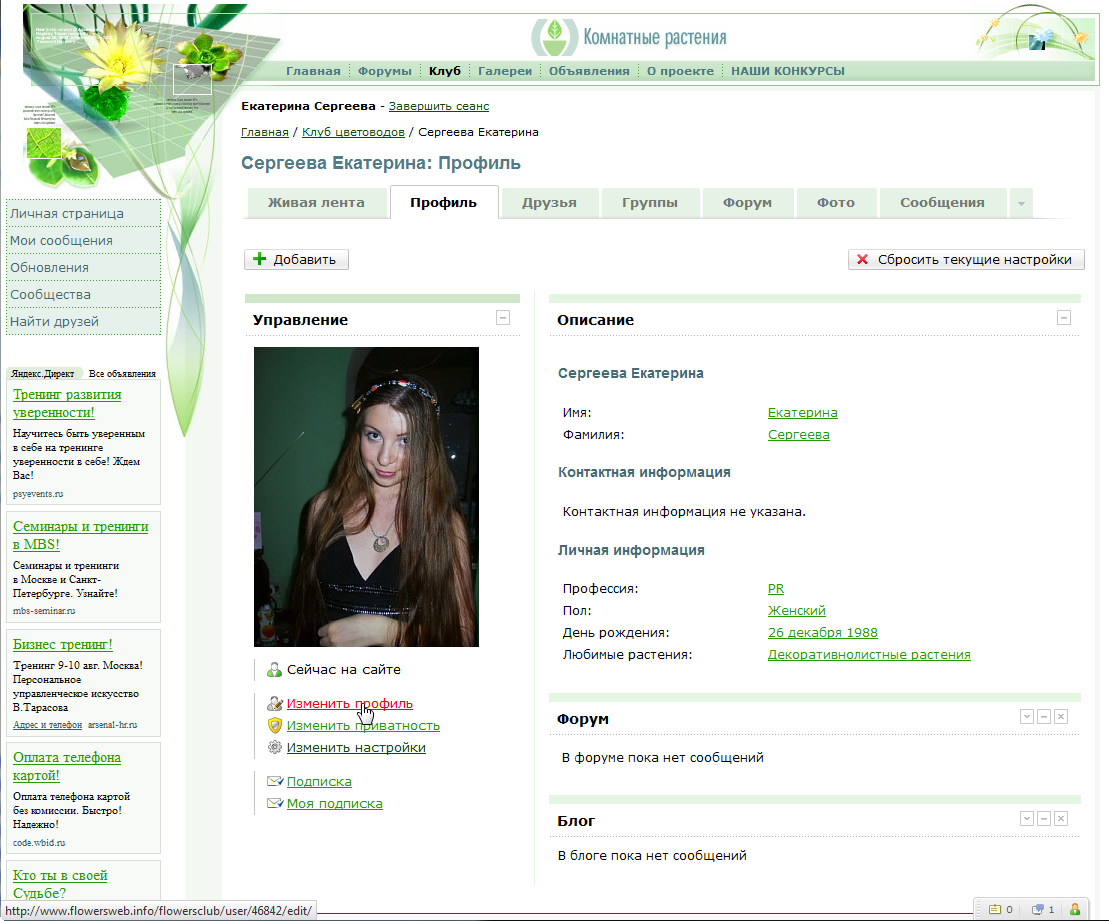Close the Блог widget with X
Screen dimensions: 1109x921
[1061, 819]
